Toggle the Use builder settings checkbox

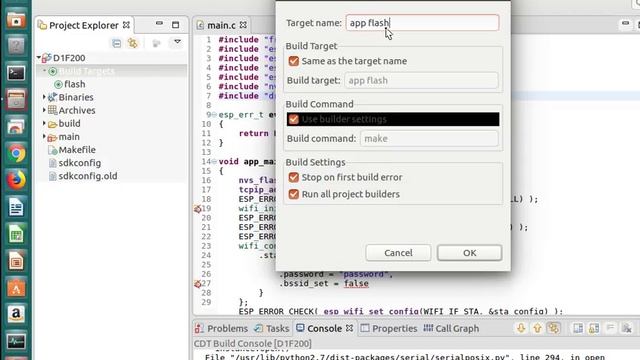293,119
